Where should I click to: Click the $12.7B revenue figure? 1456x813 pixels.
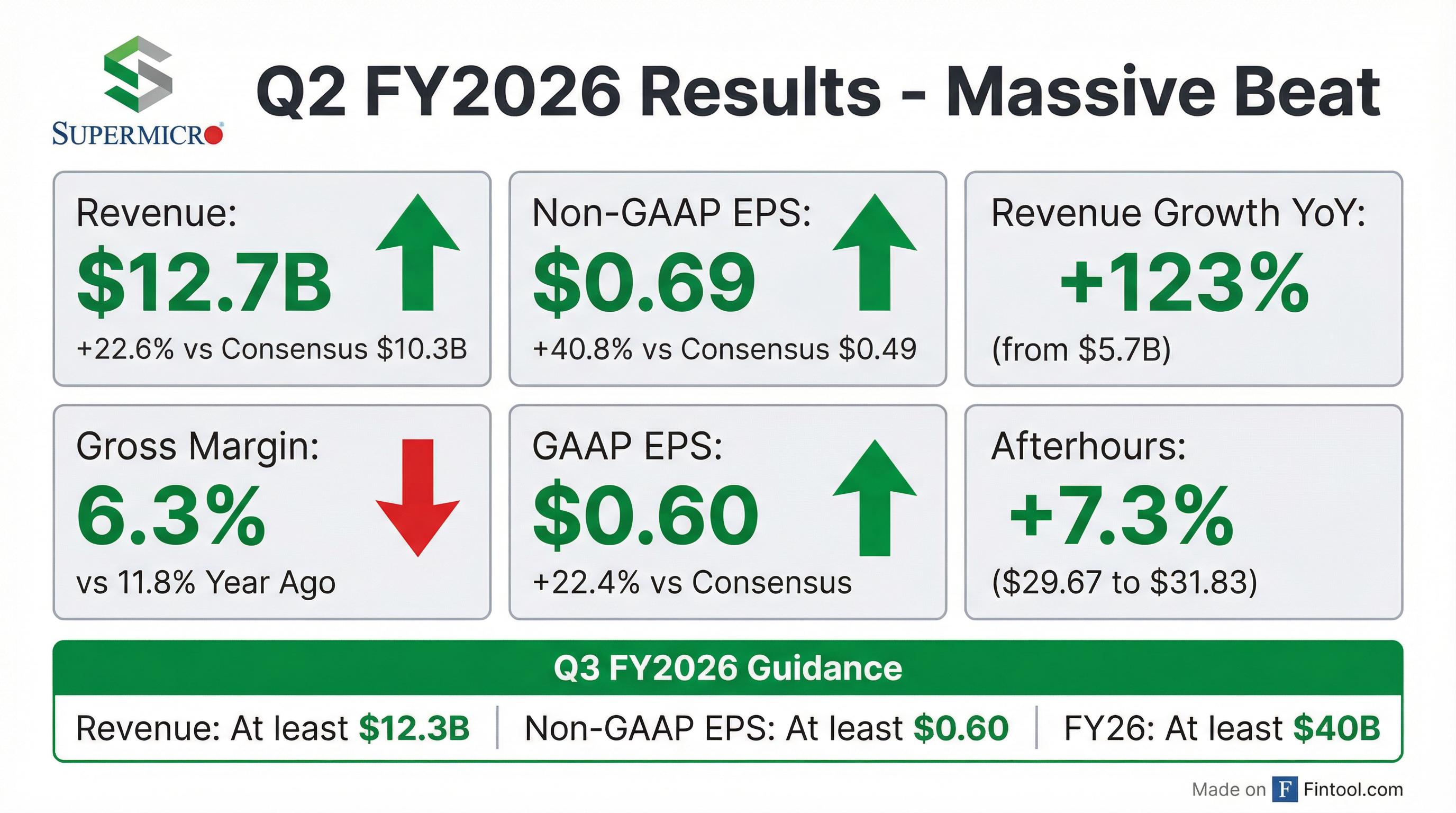[204, 283]
